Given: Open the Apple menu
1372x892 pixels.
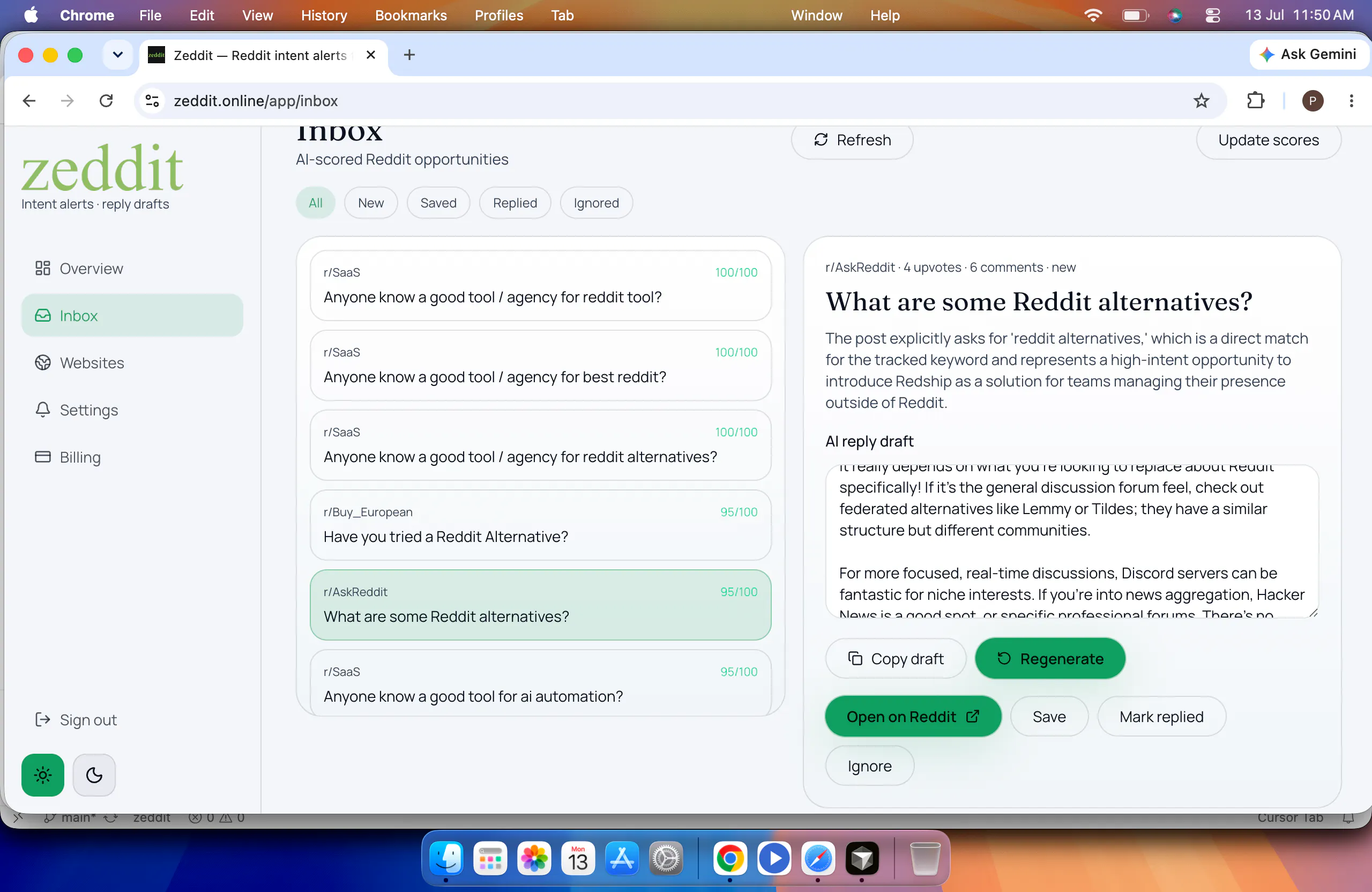Looking at the screenshot, I should pos(31,15).
